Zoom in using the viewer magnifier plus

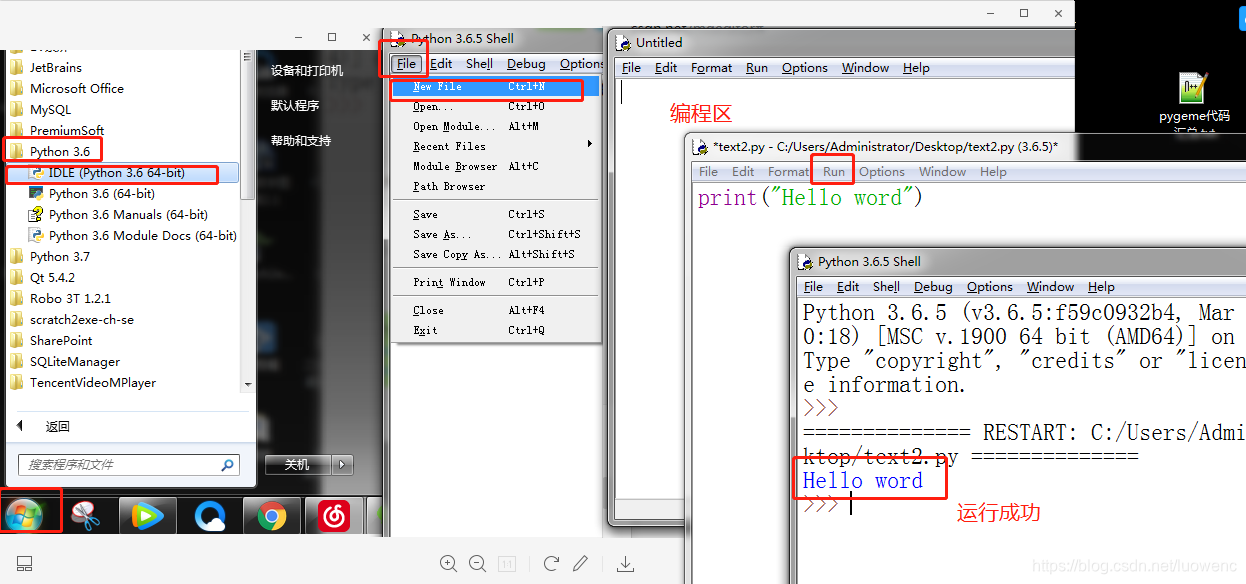(x=449, y=564)
